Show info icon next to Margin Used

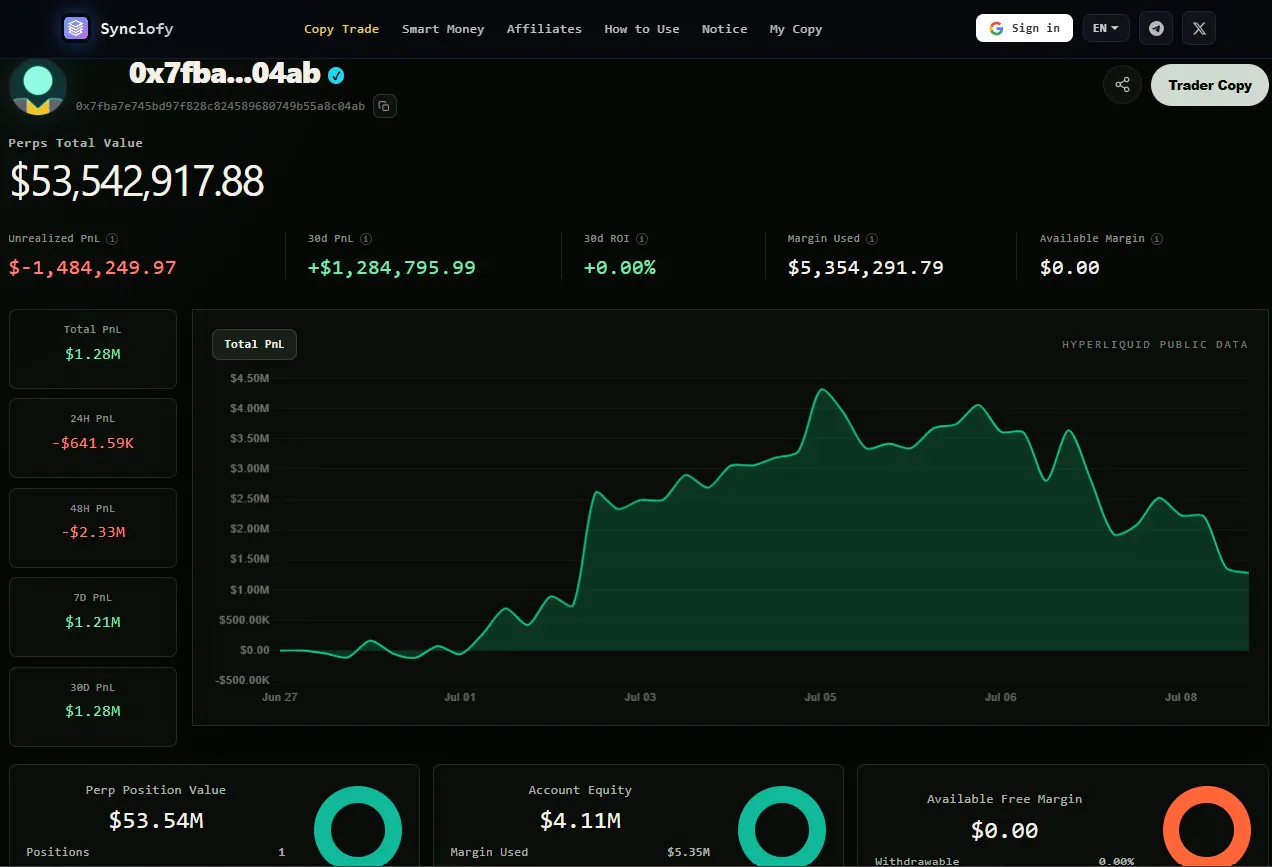(x=872, y=239)
